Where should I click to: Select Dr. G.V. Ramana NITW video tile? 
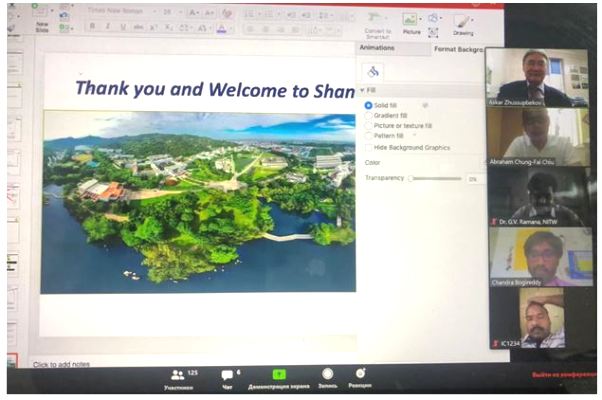pos(539,197)
